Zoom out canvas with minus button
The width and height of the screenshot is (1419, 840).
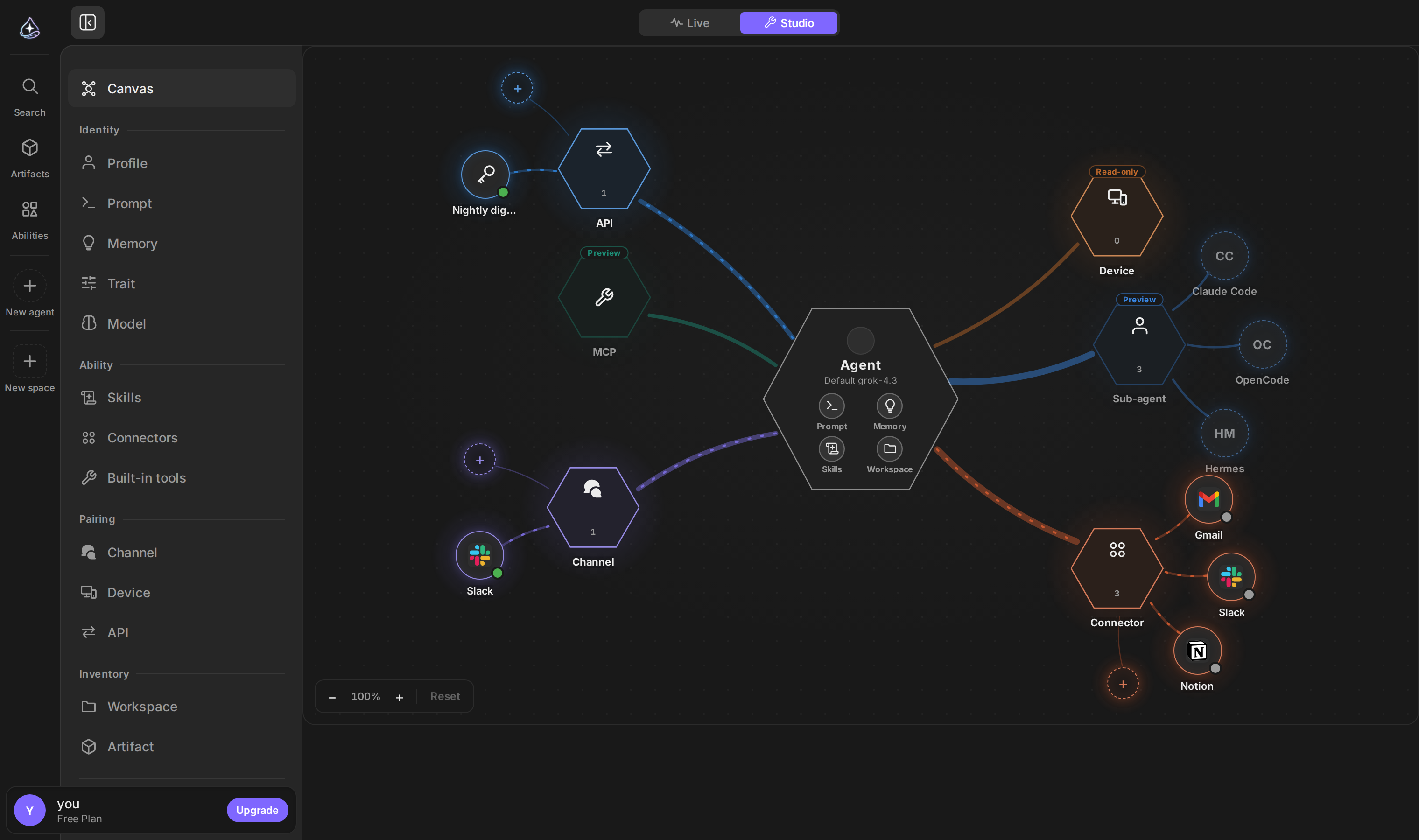click(x=332, y=697)
